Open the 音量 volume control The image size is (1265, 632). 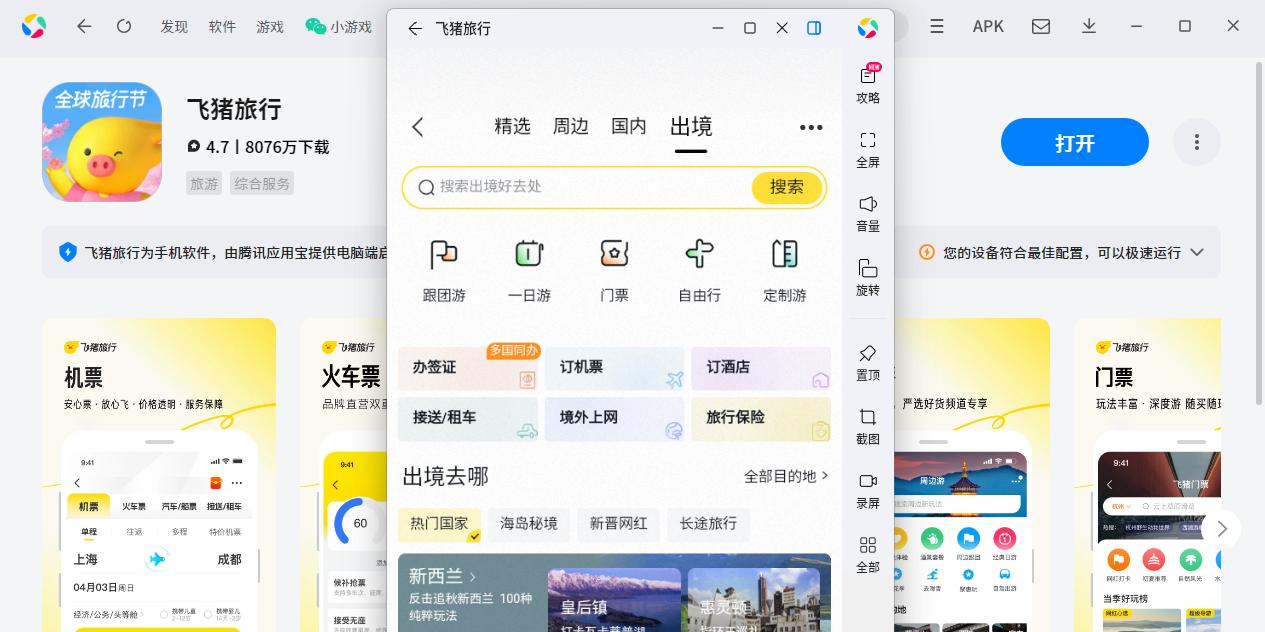[868, 213]
